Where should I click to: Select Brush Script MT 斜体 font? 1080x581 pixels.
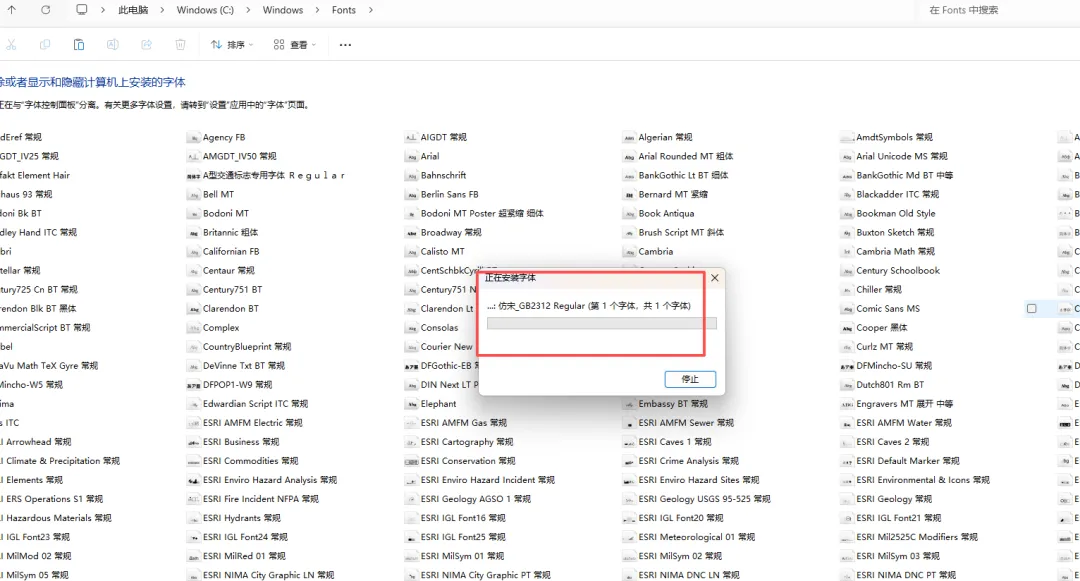point(681,233)
